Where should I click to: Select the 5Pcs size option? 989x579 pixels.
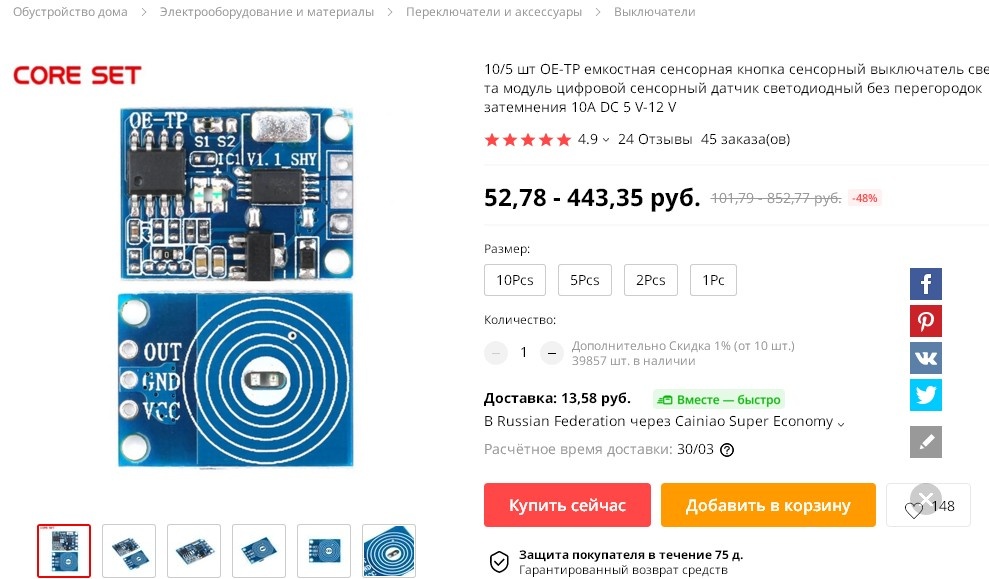click(x=585, y=280)
